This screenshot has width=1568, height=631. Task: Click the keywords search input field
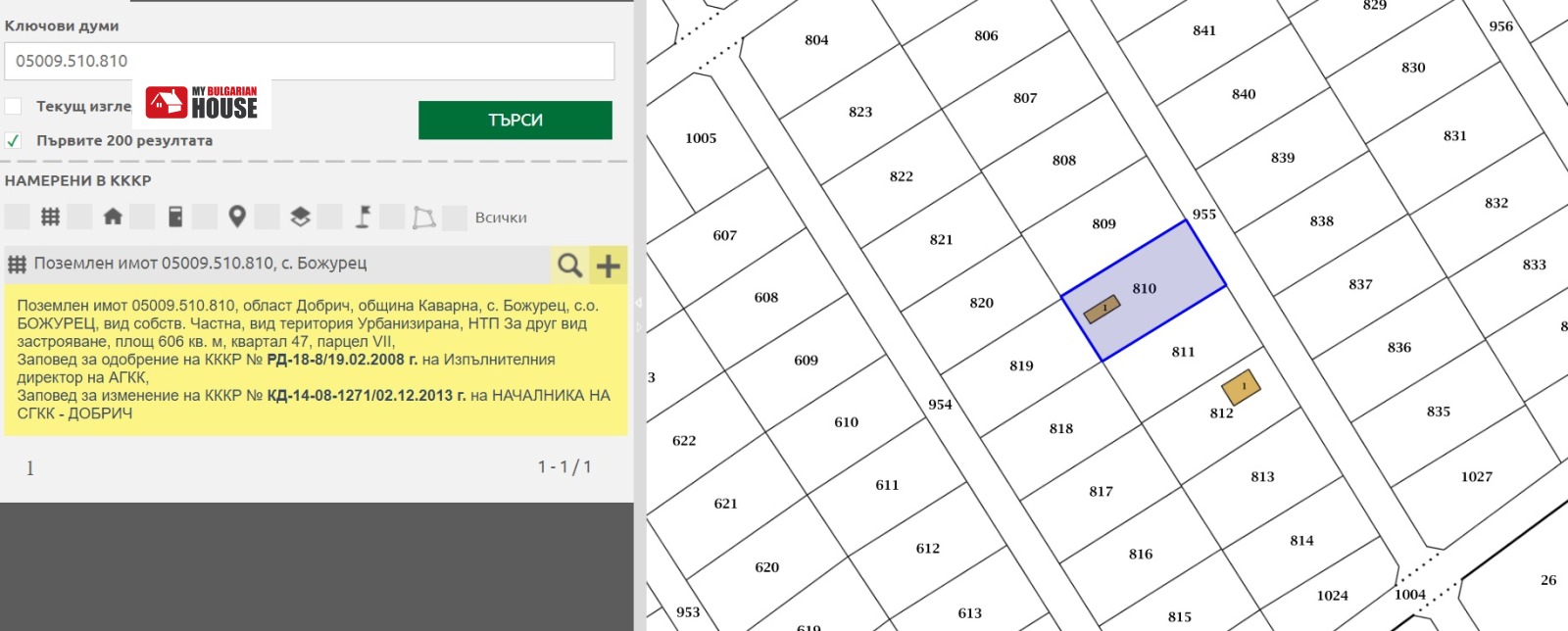click(x=310, y=61)
